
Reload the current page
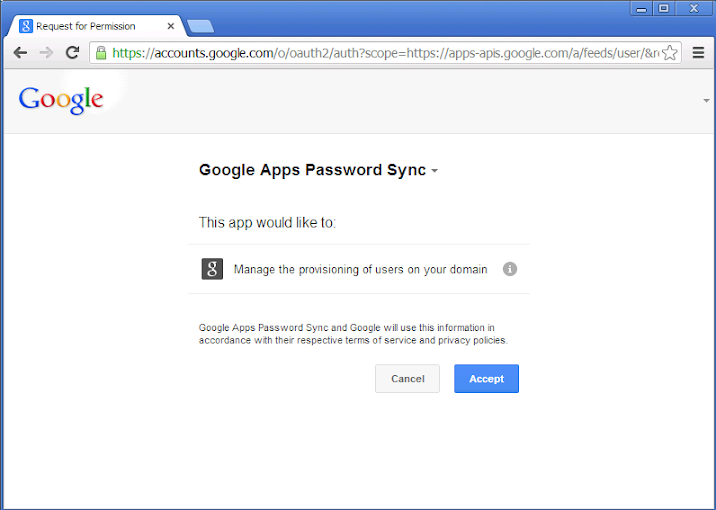tap(72, 53)
